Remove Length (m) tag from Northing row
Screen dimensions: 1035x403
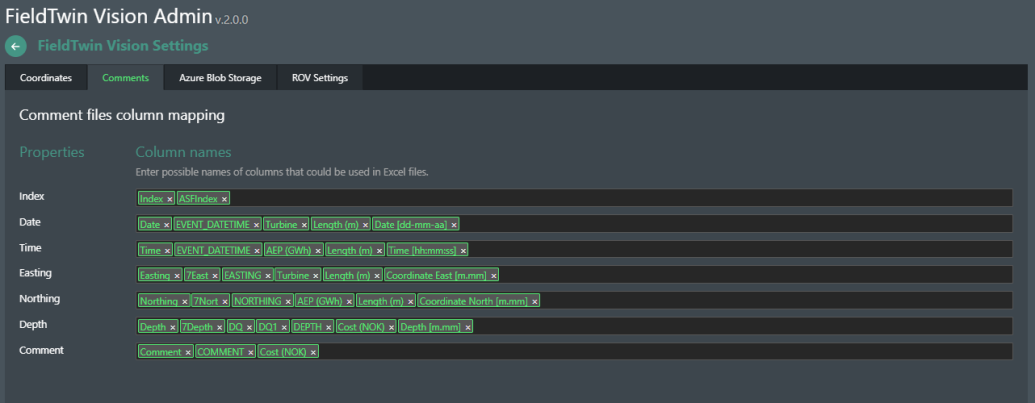click(x=410, y=301)
